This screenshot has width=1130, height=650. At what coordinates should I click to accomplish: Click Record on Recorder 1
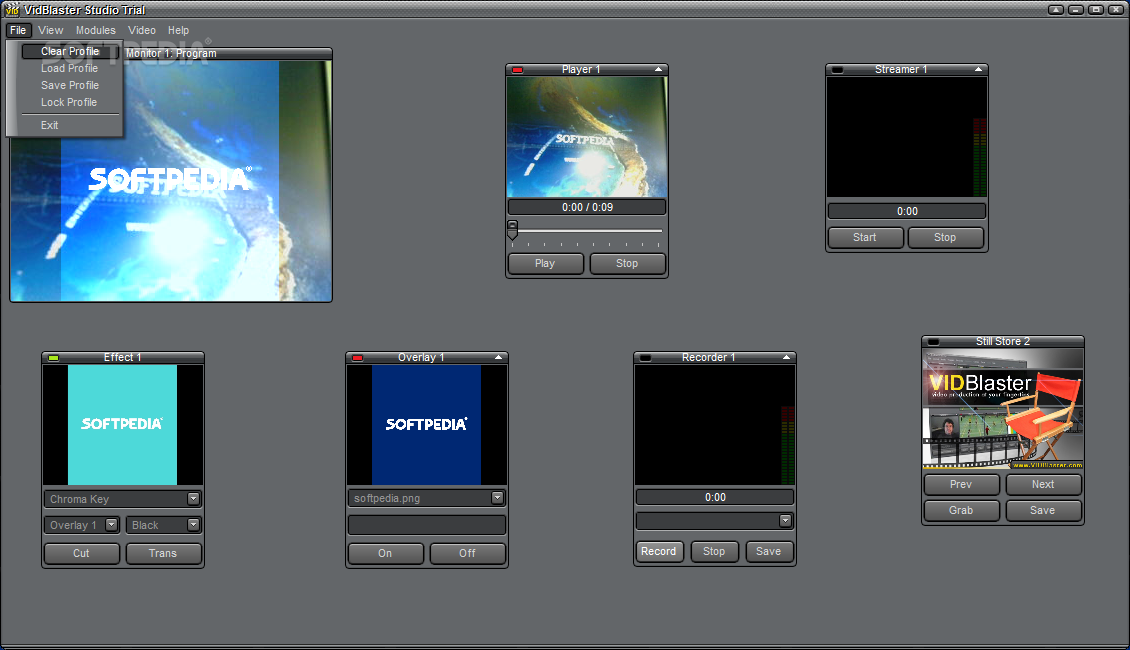[x=659, y=551]
